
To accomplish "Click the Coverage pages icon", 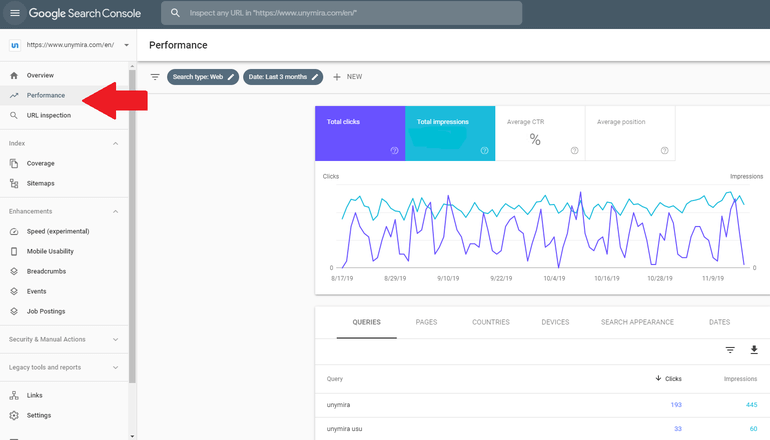I will click(14, 163).
